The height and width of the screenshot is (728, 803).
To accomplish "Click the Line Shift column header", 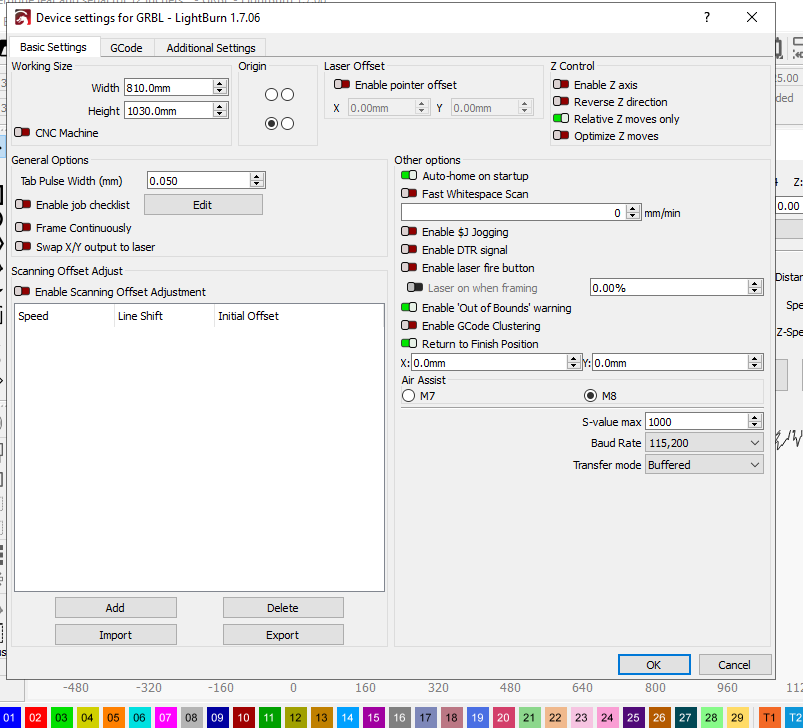I will coord(164,316).
